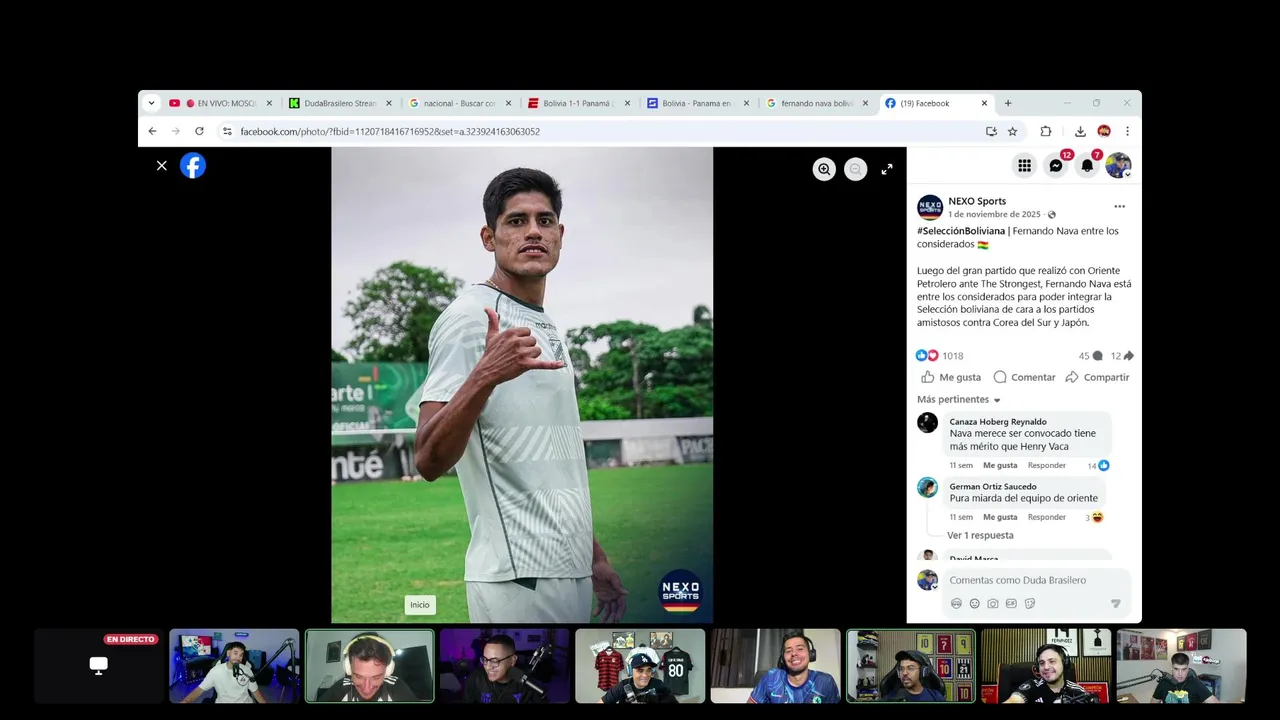Switch to the DudaBrasilero Stream tab
This screenshot has height=720, width=1280.
tap(340, 103)
